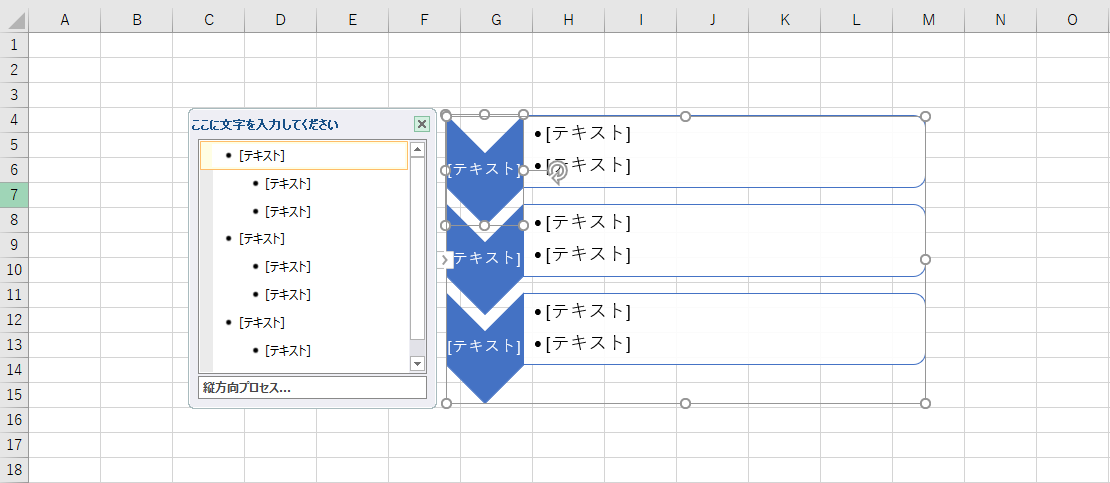Select column J header
Image resolution: width=1110 pixels, height=483 pixels.
point(712,20)
